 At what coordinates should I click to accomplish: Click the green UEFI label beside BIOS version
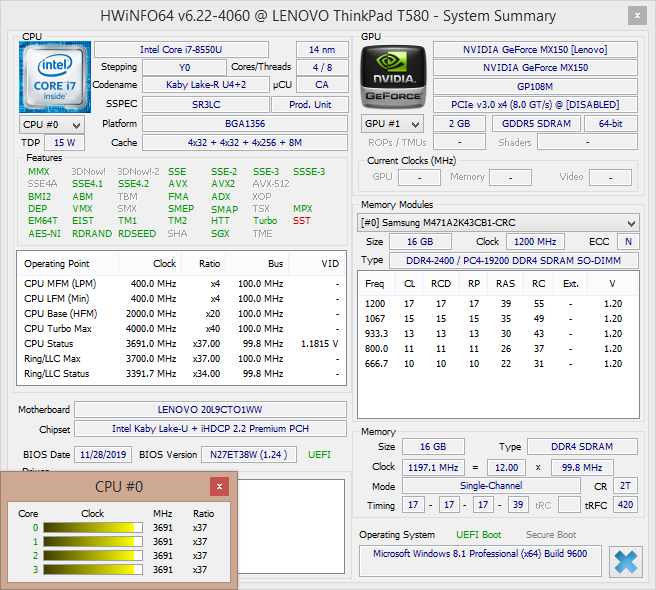point(319,455)
